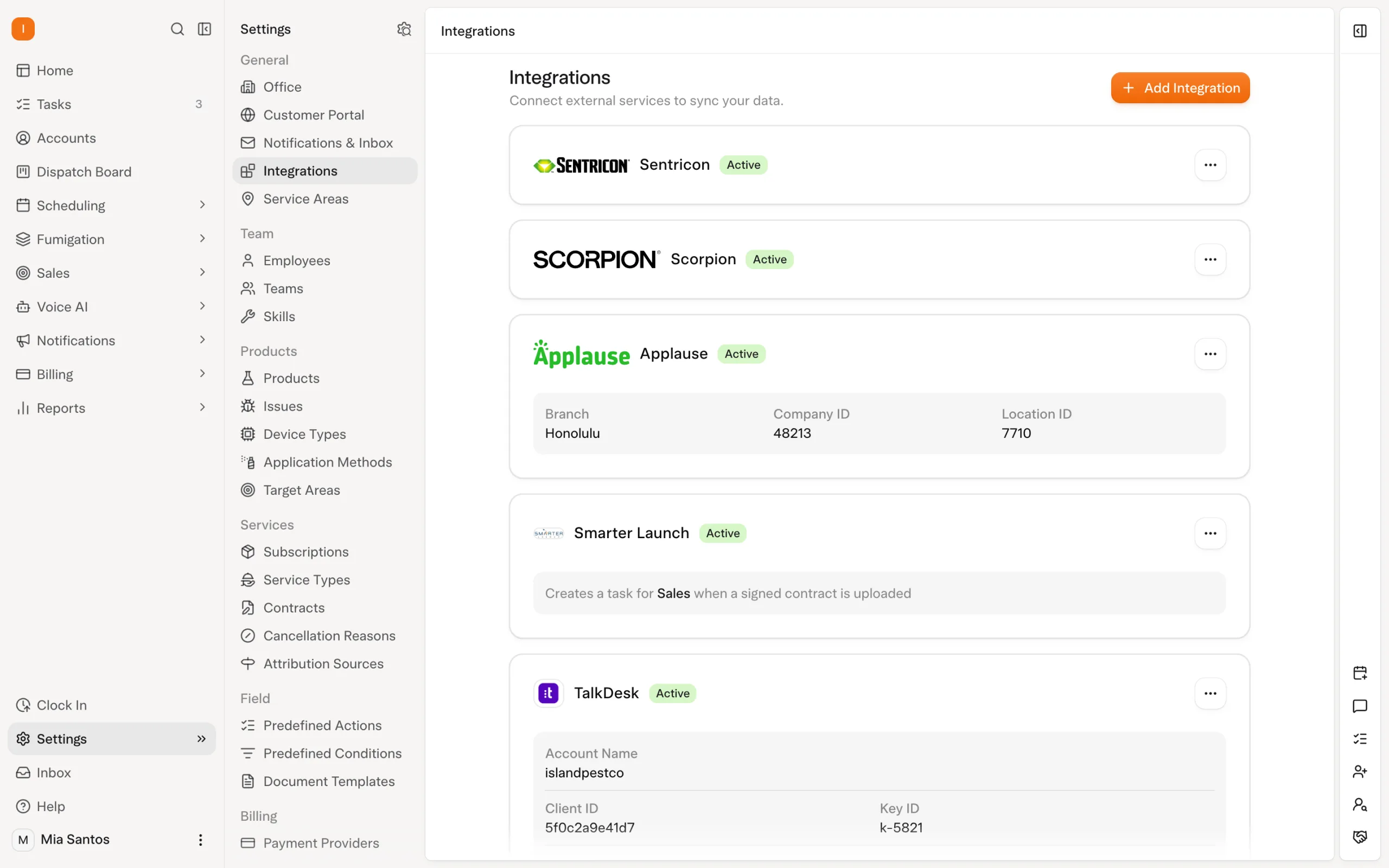
Task: Click the add user icon in right rail
Action: pyautogui.click(x=1360, y=771)
